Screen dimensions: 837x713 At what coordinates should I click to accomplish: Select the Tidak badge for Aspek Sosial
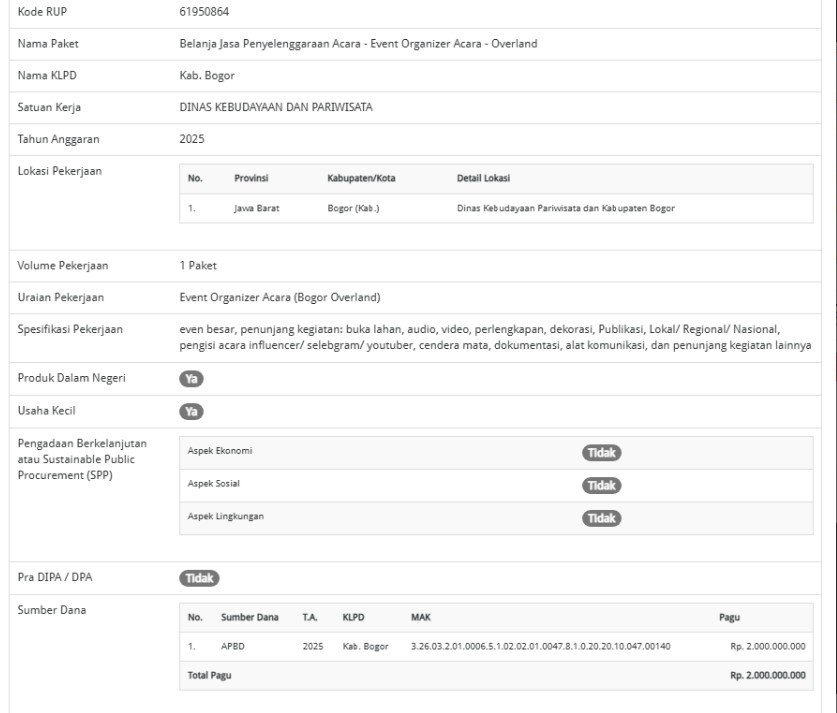tap(601, 486)
